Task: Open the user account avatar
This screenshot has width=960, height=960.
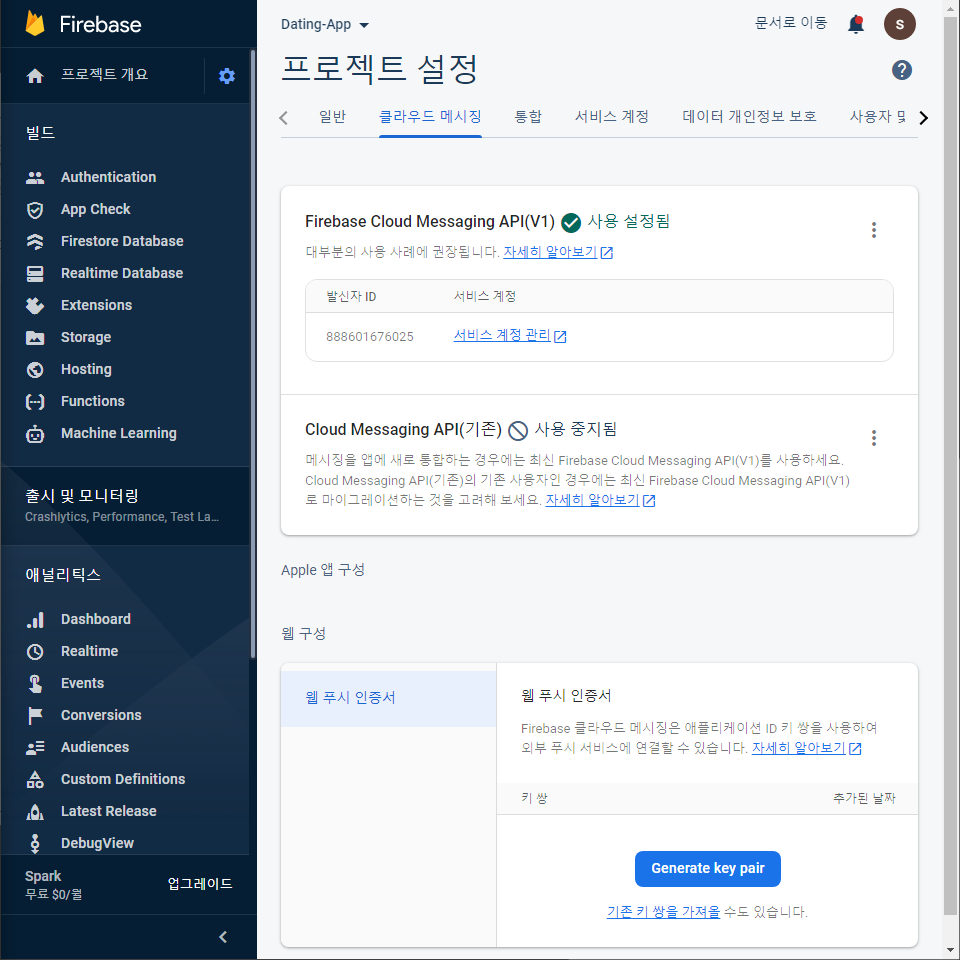Action: pyautogui.click(x=899, y=24)
